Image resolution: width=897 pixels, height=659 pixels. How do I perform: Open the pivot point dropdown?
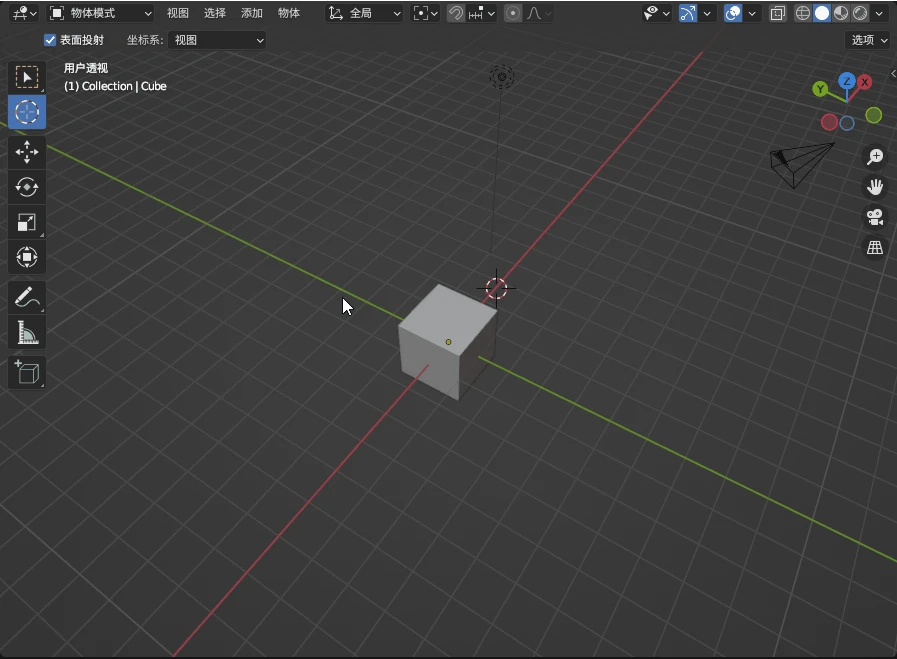426,13
